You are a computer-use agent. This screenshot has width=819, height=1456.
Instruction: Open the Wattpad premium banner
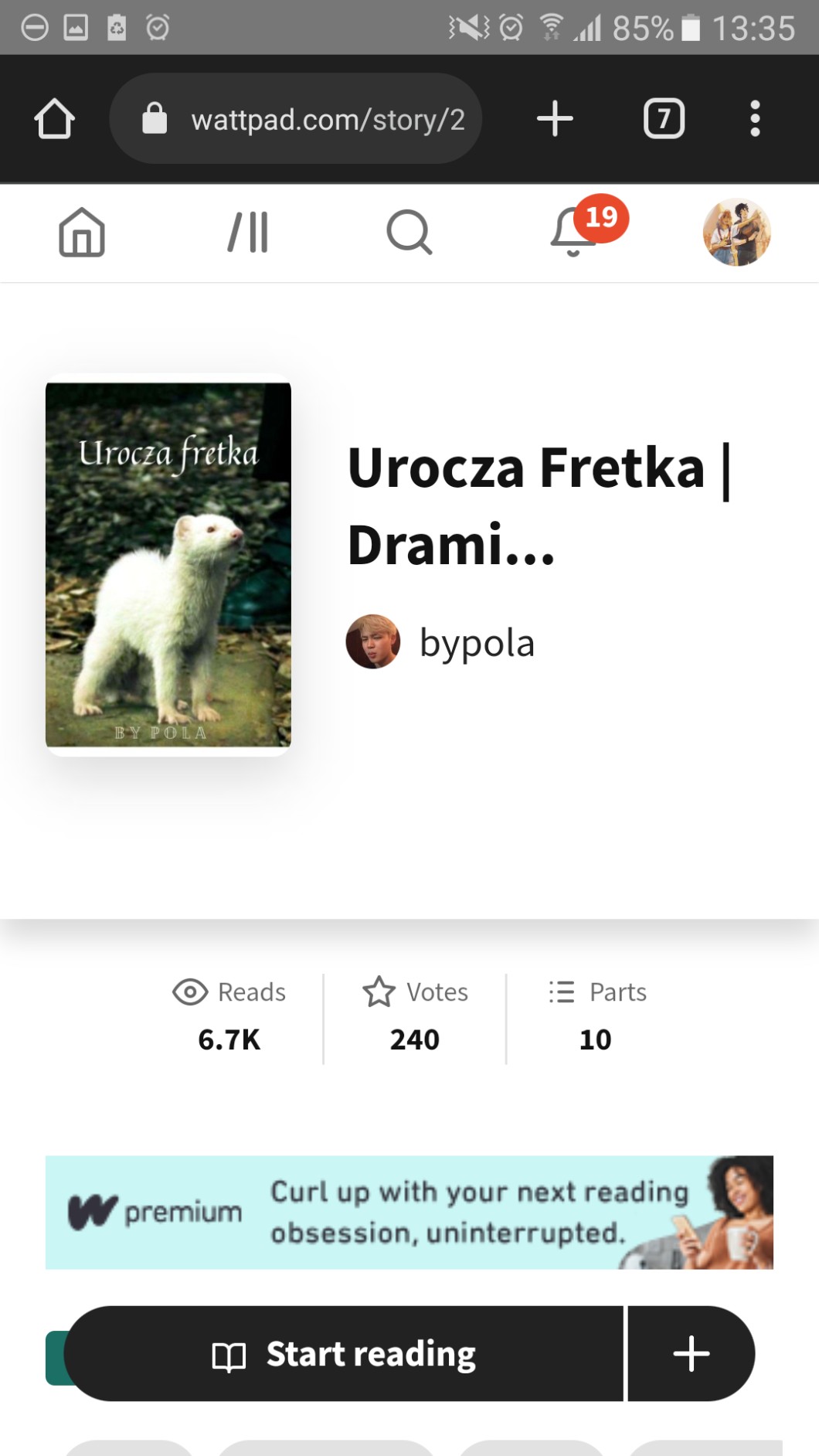[409, 1212]
